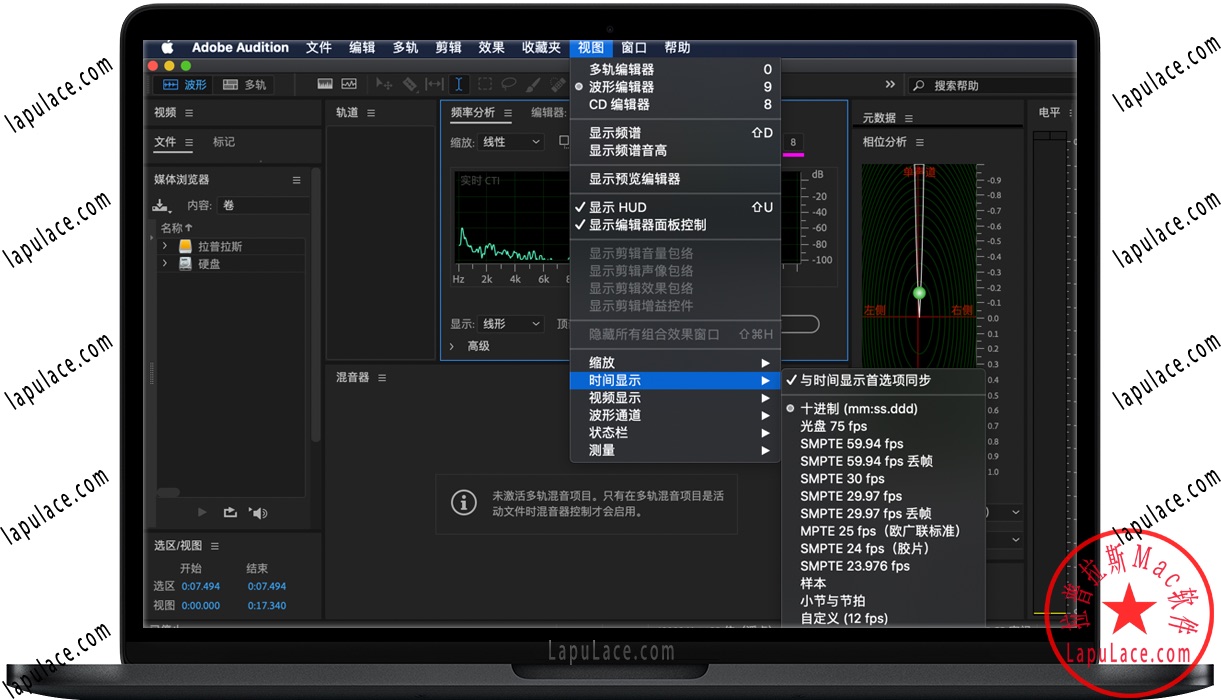The height and width of the screenshot is (700, 1221).
Task: Switch to the 多轨 editor tab
Action: pyautogui.click(x=244, y=84)
